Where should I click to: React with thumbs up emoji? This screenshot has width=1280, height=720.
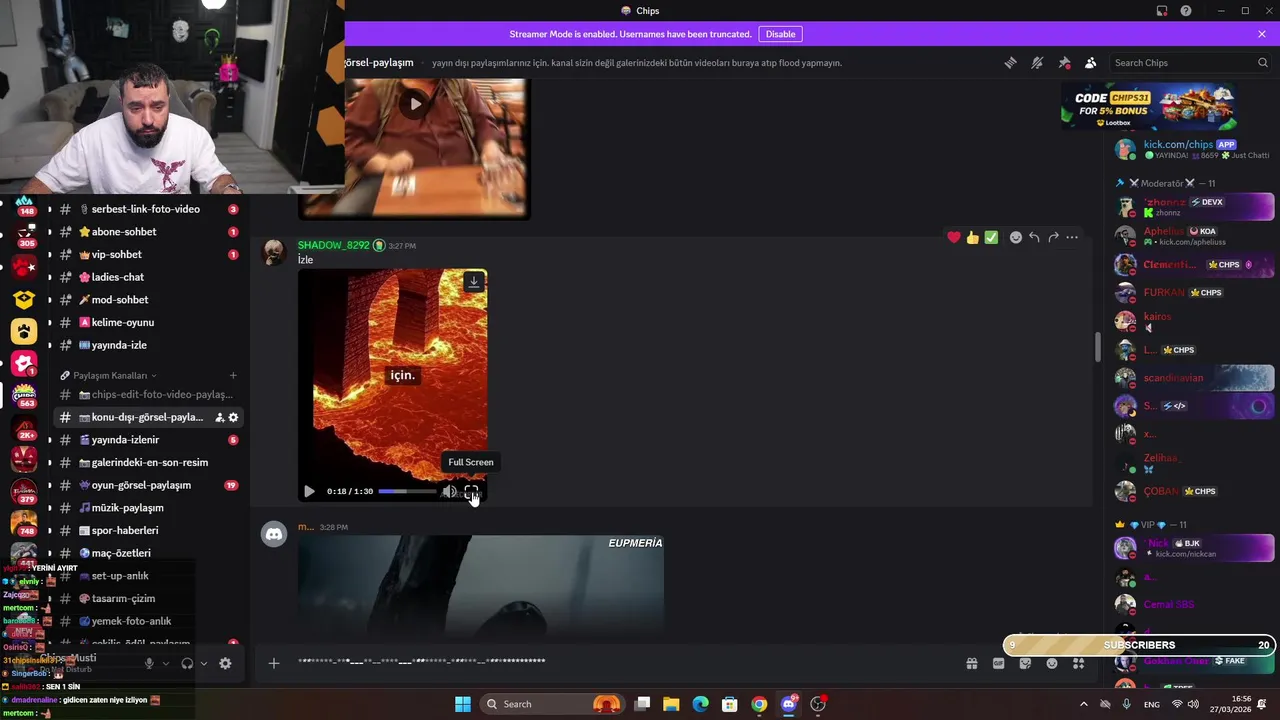coord(972,237)
